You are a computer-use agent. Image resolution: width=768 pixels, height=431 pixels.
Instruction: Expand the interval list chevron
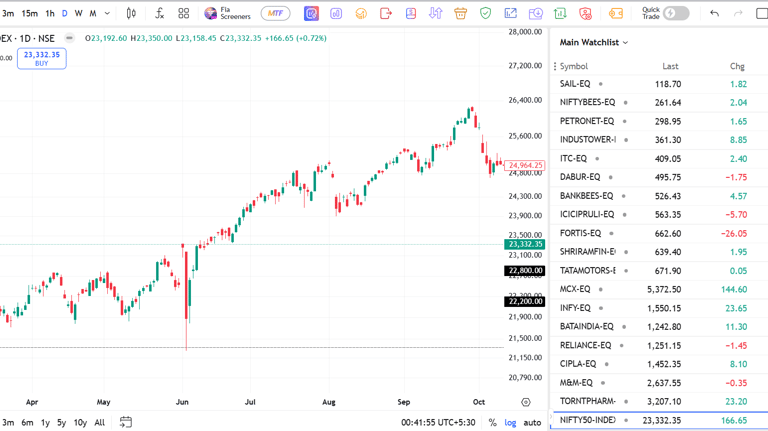coord(107,14)
